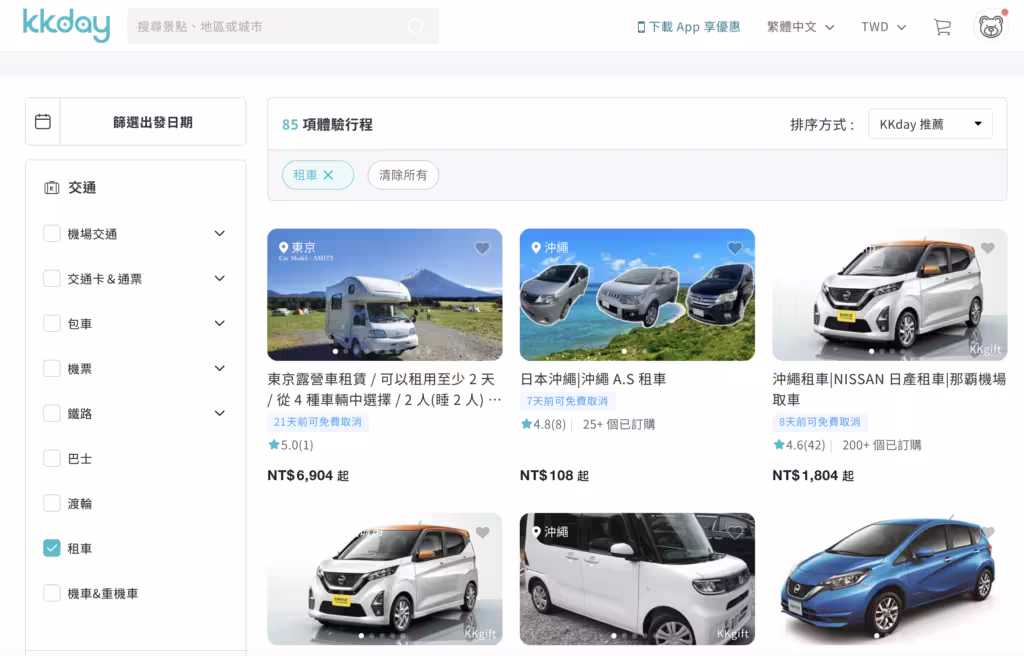Favorite the second-row 沖繩 white van card
The image size is (1024, 656).
click(735, 533)
